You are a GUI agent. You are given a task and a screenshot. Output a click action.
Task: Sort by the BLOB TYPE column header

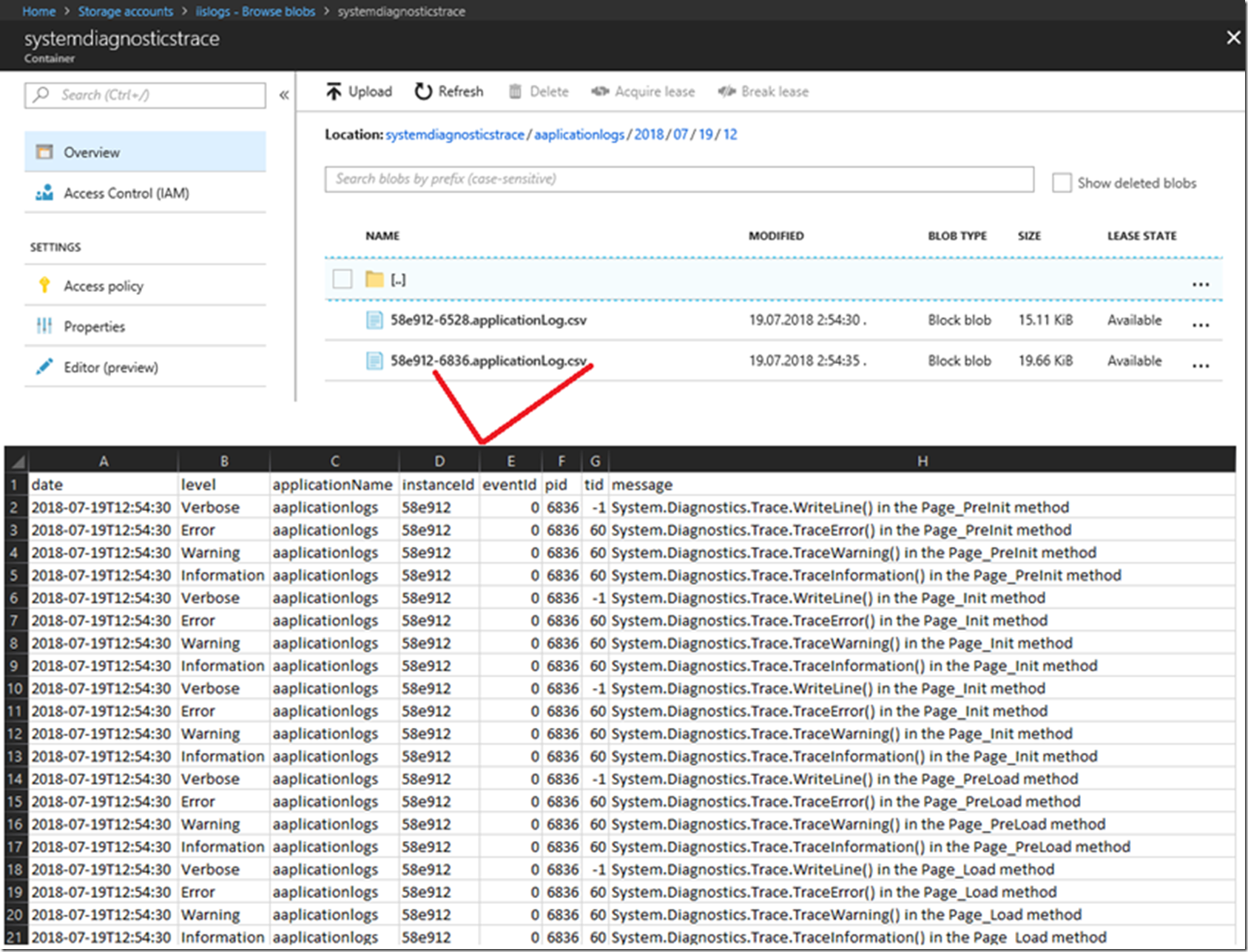point(957,235)
